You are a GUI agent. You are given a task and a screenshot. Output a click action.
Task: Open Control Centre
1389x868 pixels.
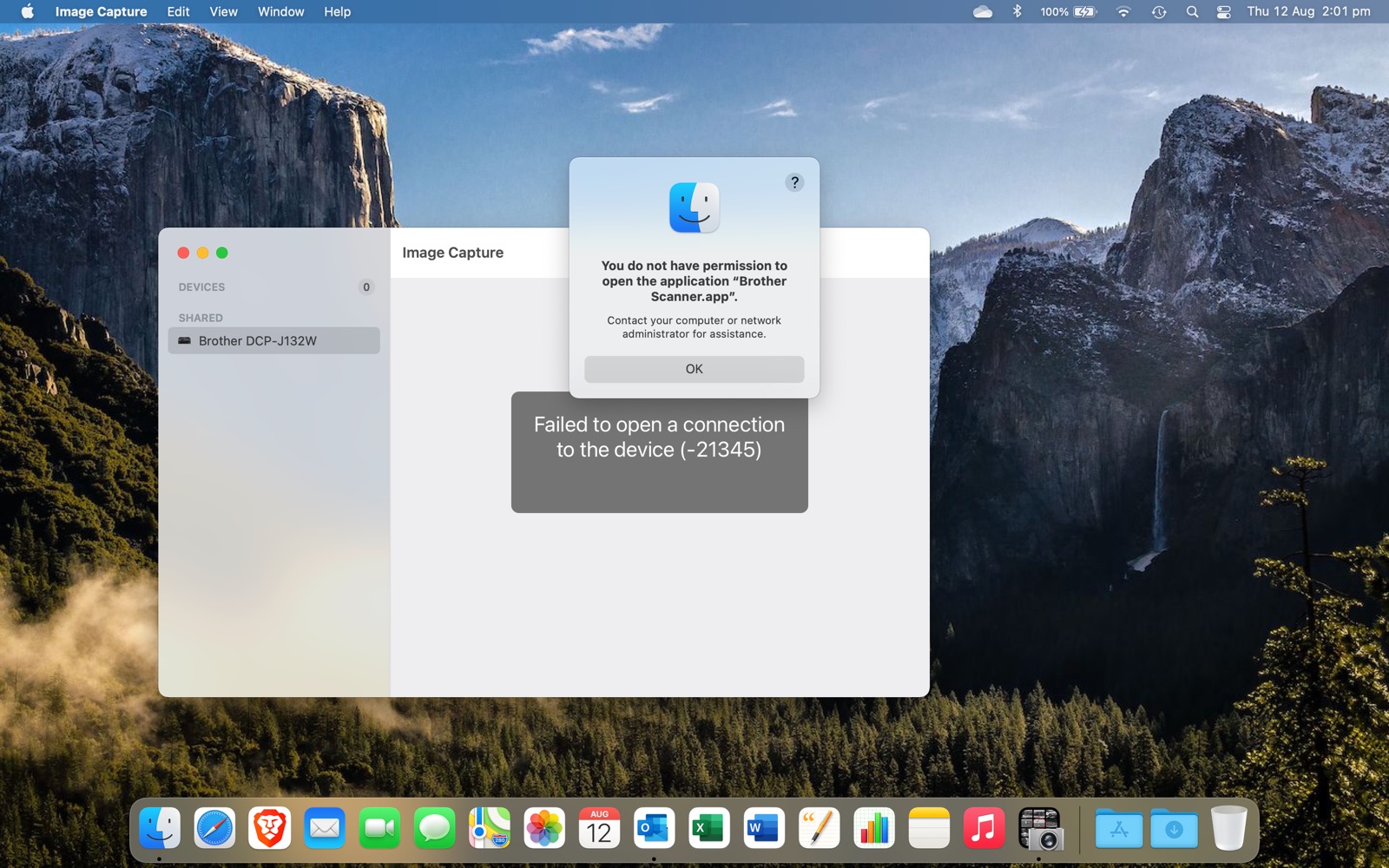click(x=1223, y=11)
